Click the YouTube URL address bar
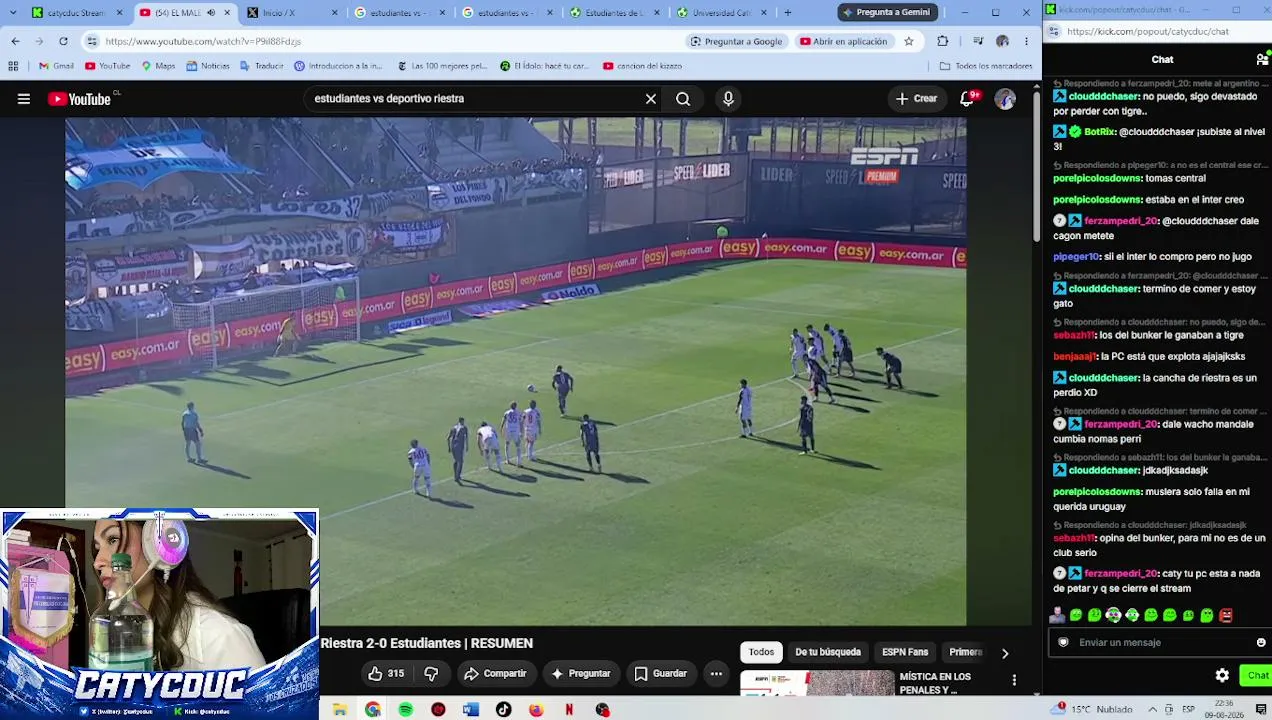This screenshot has height=720, width=1272. click(x=380, y=41)
